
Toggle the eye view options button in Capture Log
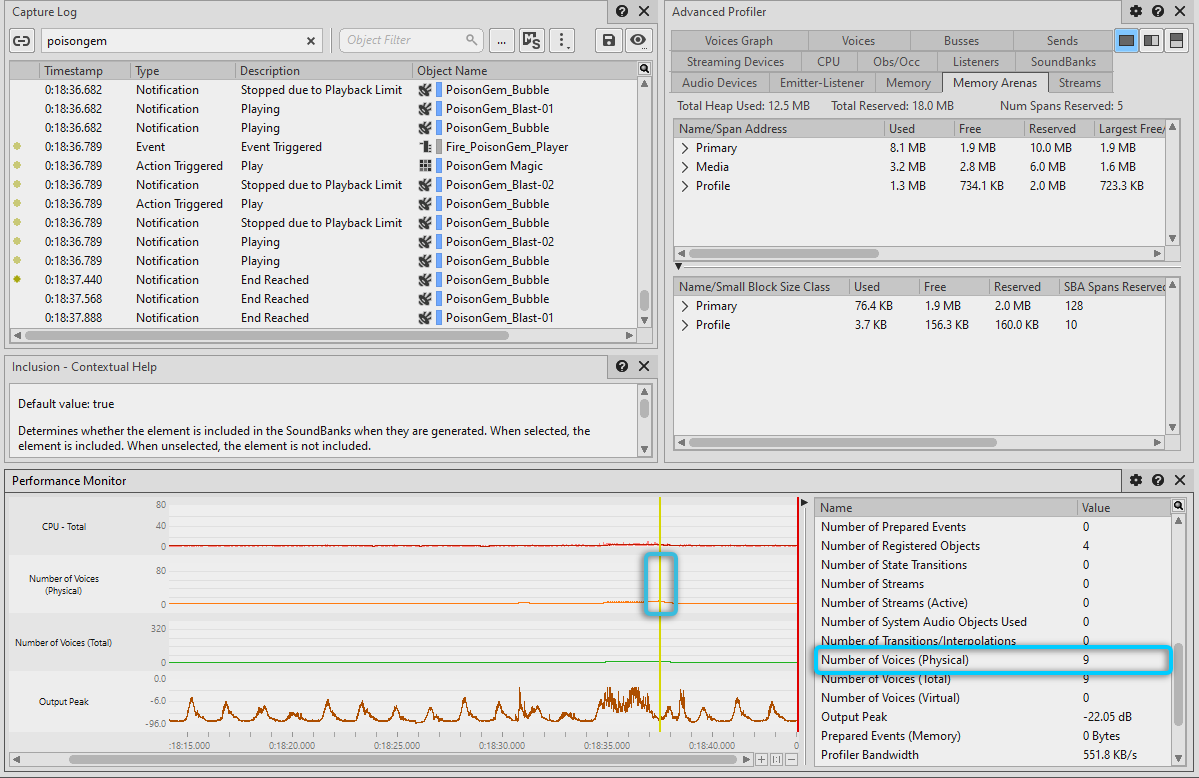(638, 41)
